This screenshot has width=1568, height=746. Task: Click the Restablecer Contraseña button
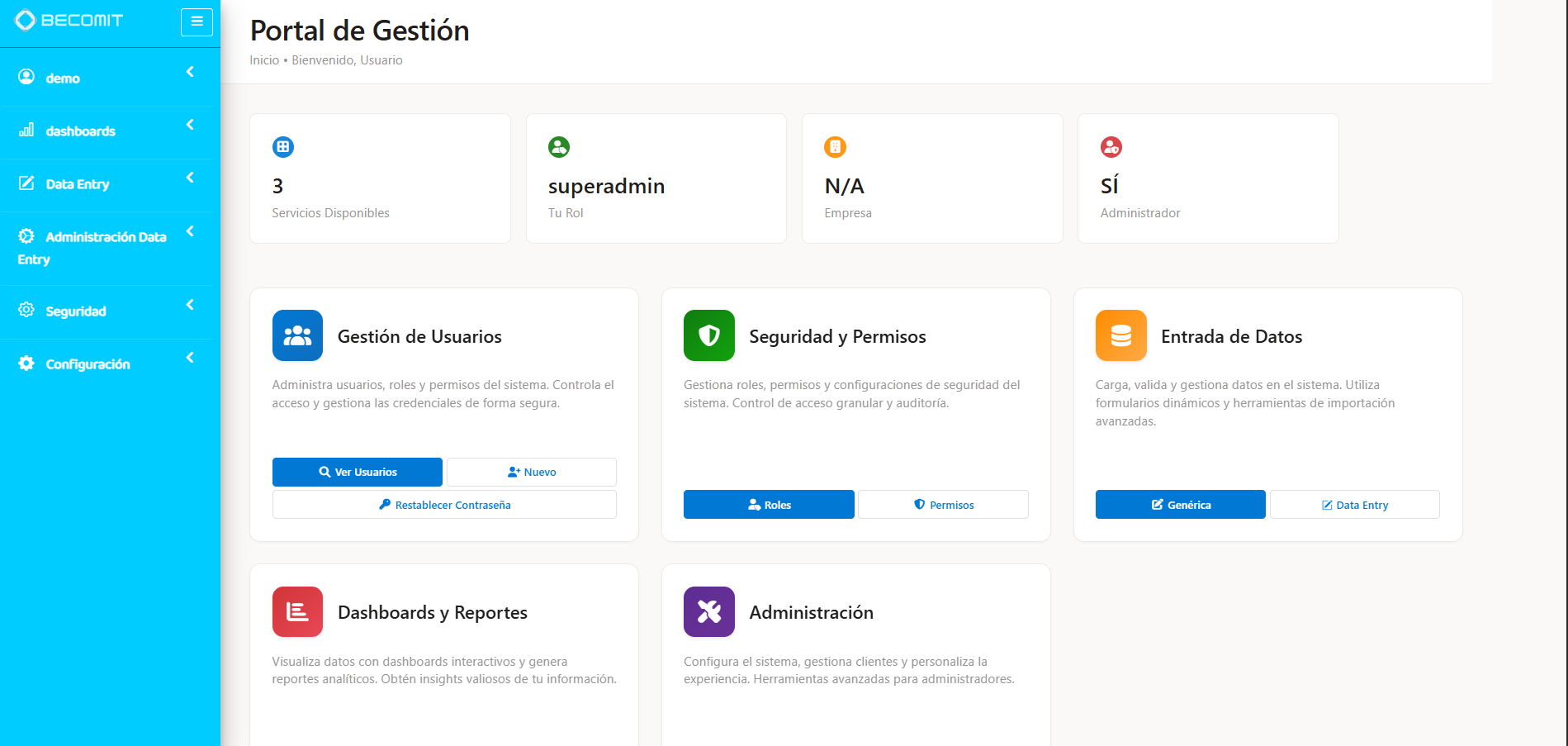coord(443,504)
